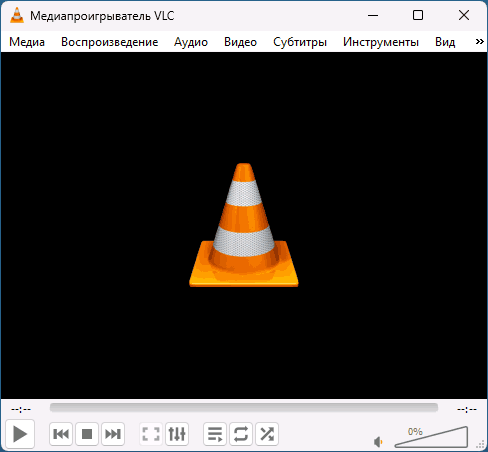Open the Воспроизведение menu
The width and height of the screenshot is (488, 452).
(109, 42)
